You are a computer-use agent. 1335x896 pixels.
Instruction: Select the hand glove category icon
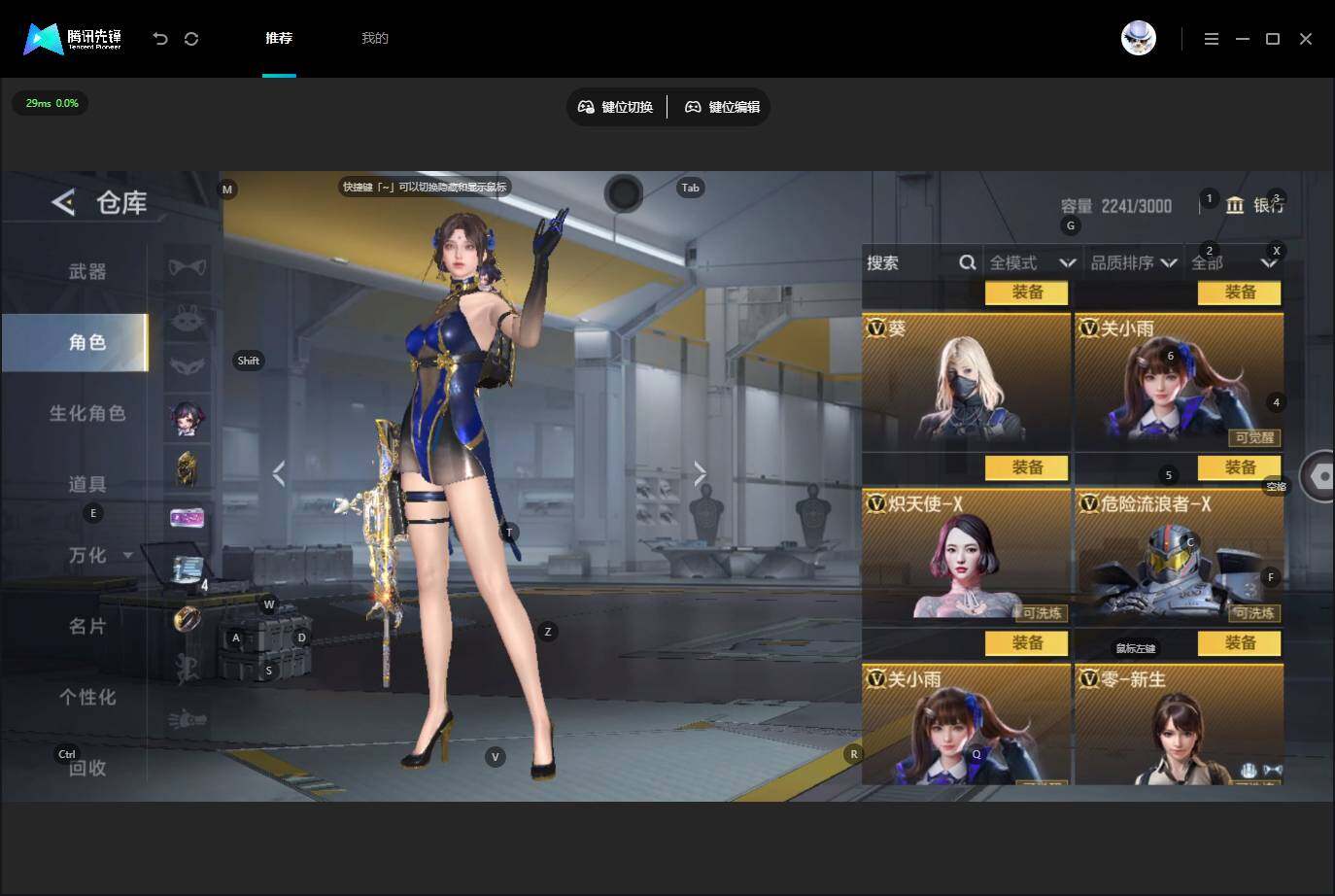click(188, 719)
